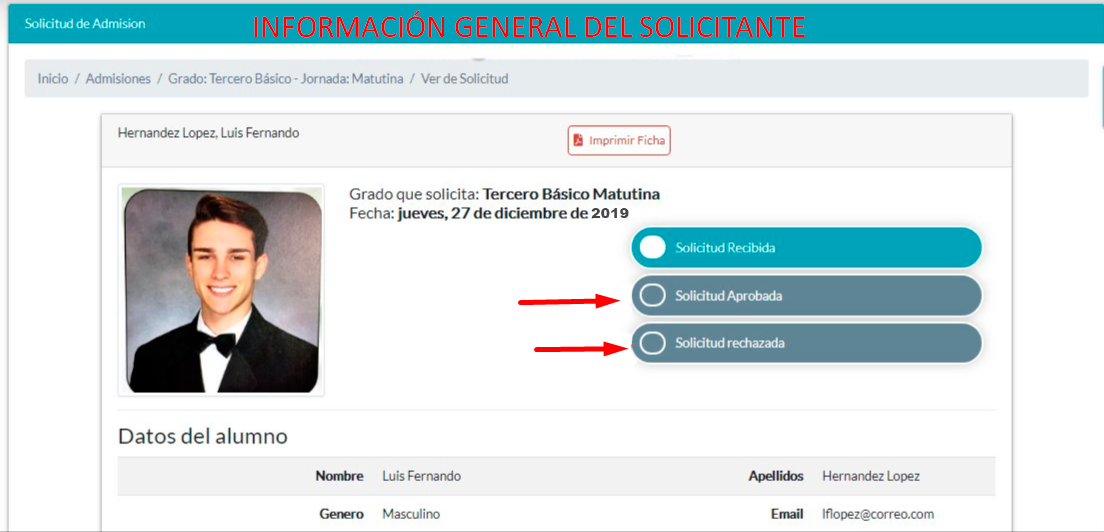This screenshot has height=532, width=1104.
Task: Select the Solicitud Aprobada radio circle
Action: point(653,296)
